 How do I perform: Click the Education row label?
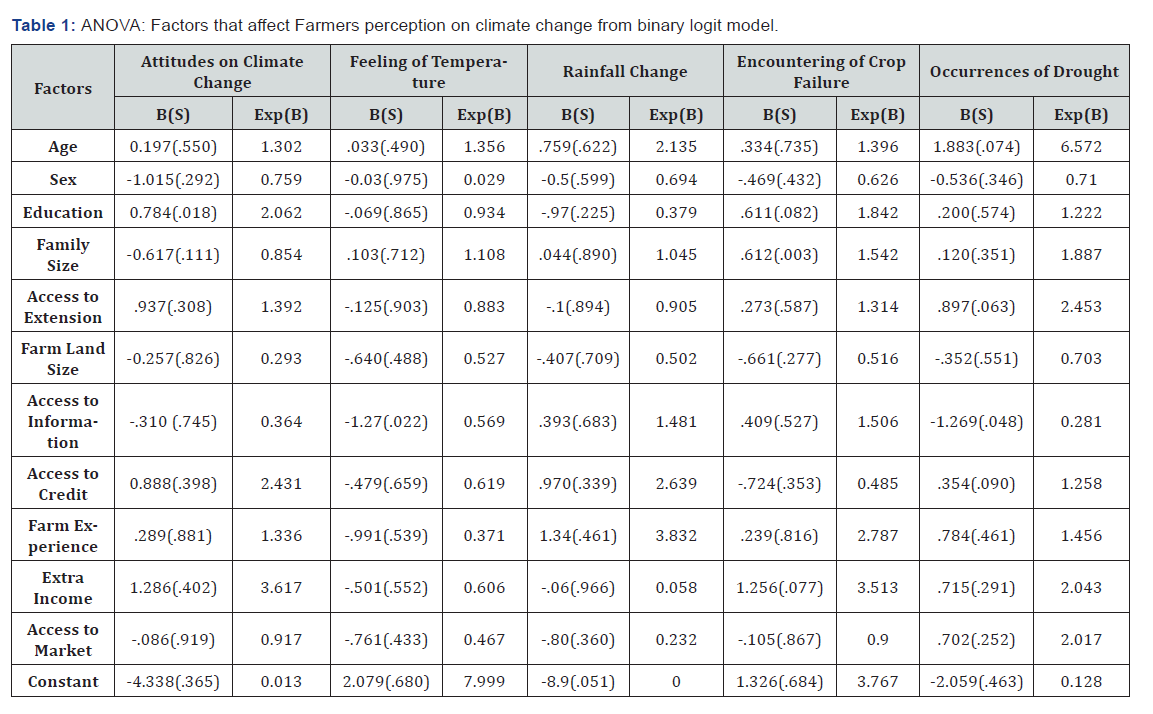[63, 213]
